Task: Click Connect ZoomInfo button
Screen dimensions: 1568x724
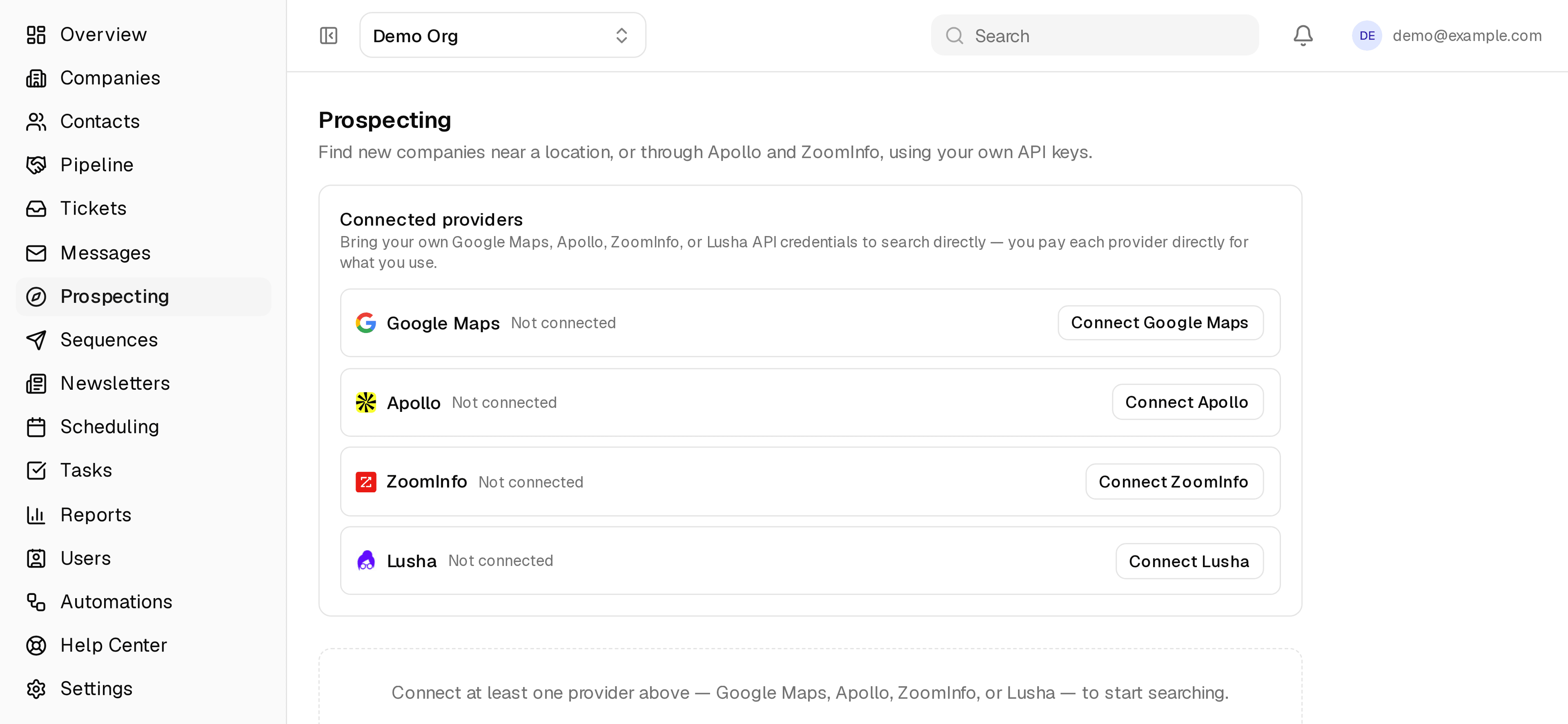Action: tap(1174, 482)
